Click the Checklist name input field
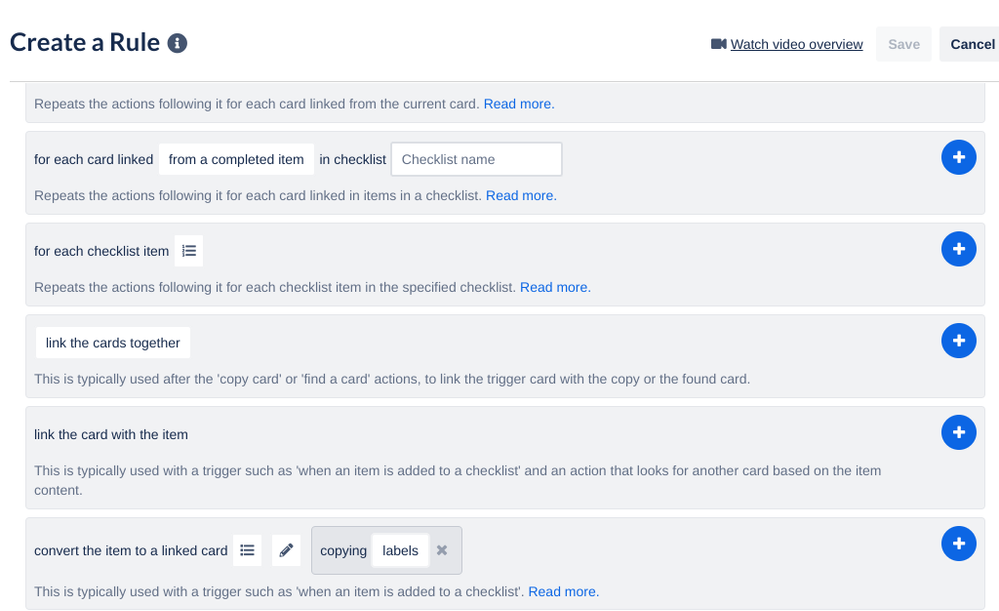The image size is (999, 611). click(476, 158)
